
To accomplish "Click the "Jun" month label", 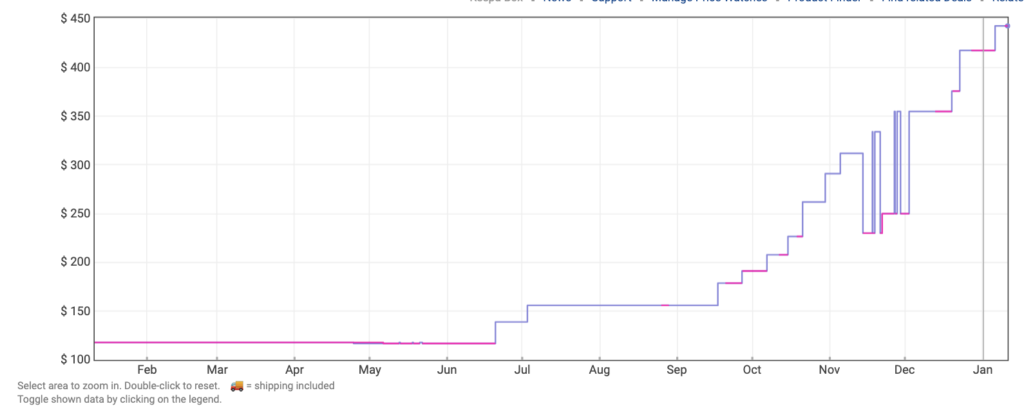I will (x=447, y=371).
